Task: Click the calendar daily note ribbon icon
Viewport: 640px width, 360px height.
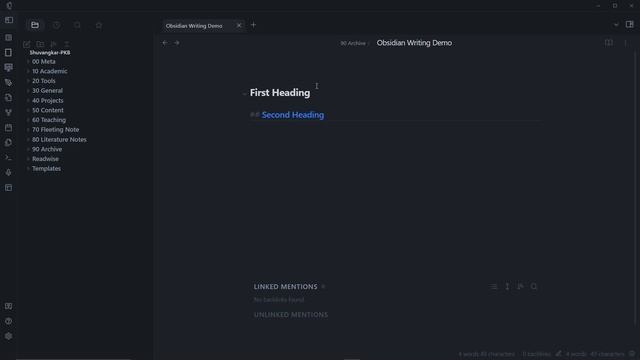Action: point(9,128)
